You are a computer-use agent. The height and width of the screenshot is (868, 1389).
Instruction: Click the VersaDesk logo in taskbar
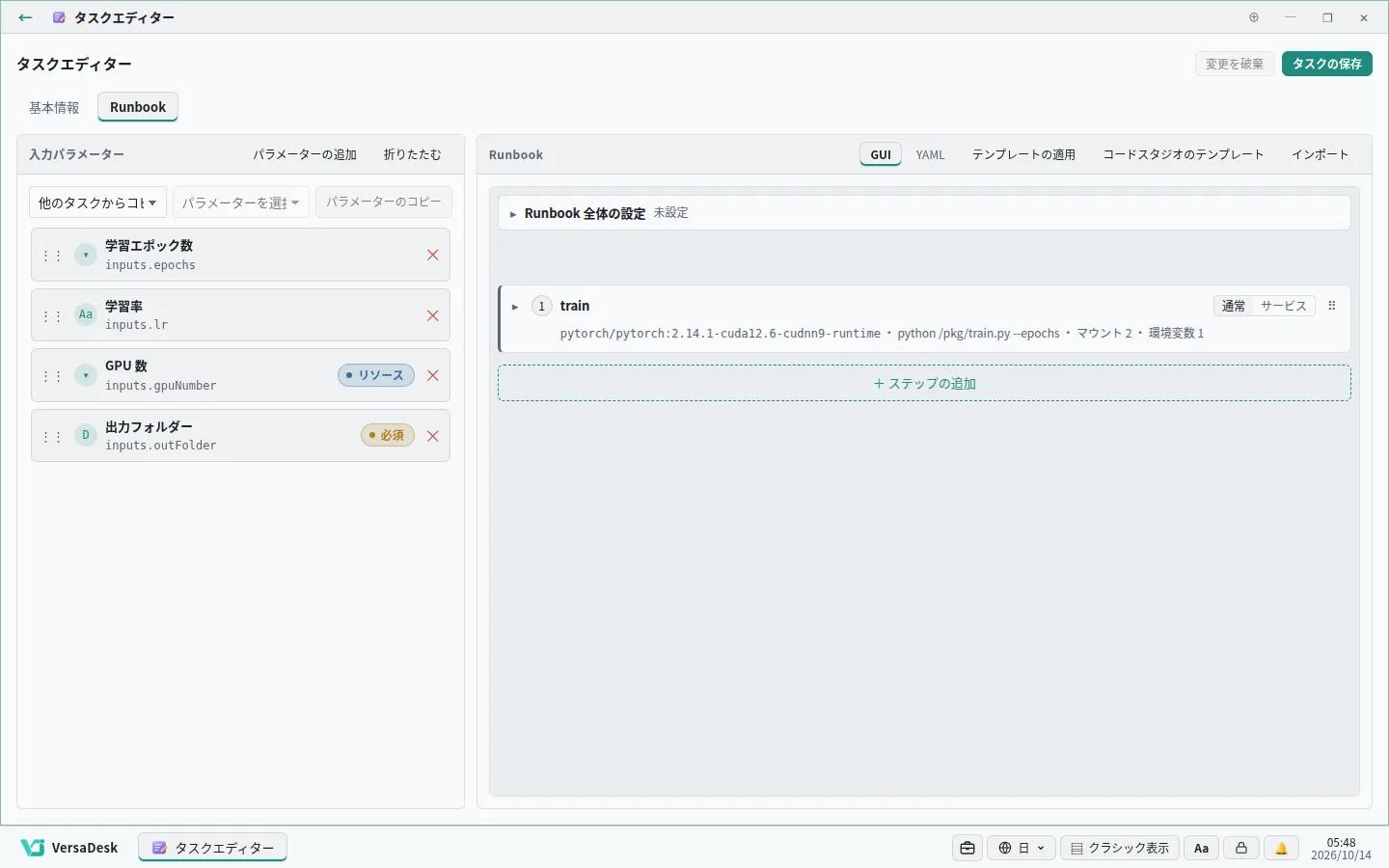pyautogui.click(x=69, y=848)
